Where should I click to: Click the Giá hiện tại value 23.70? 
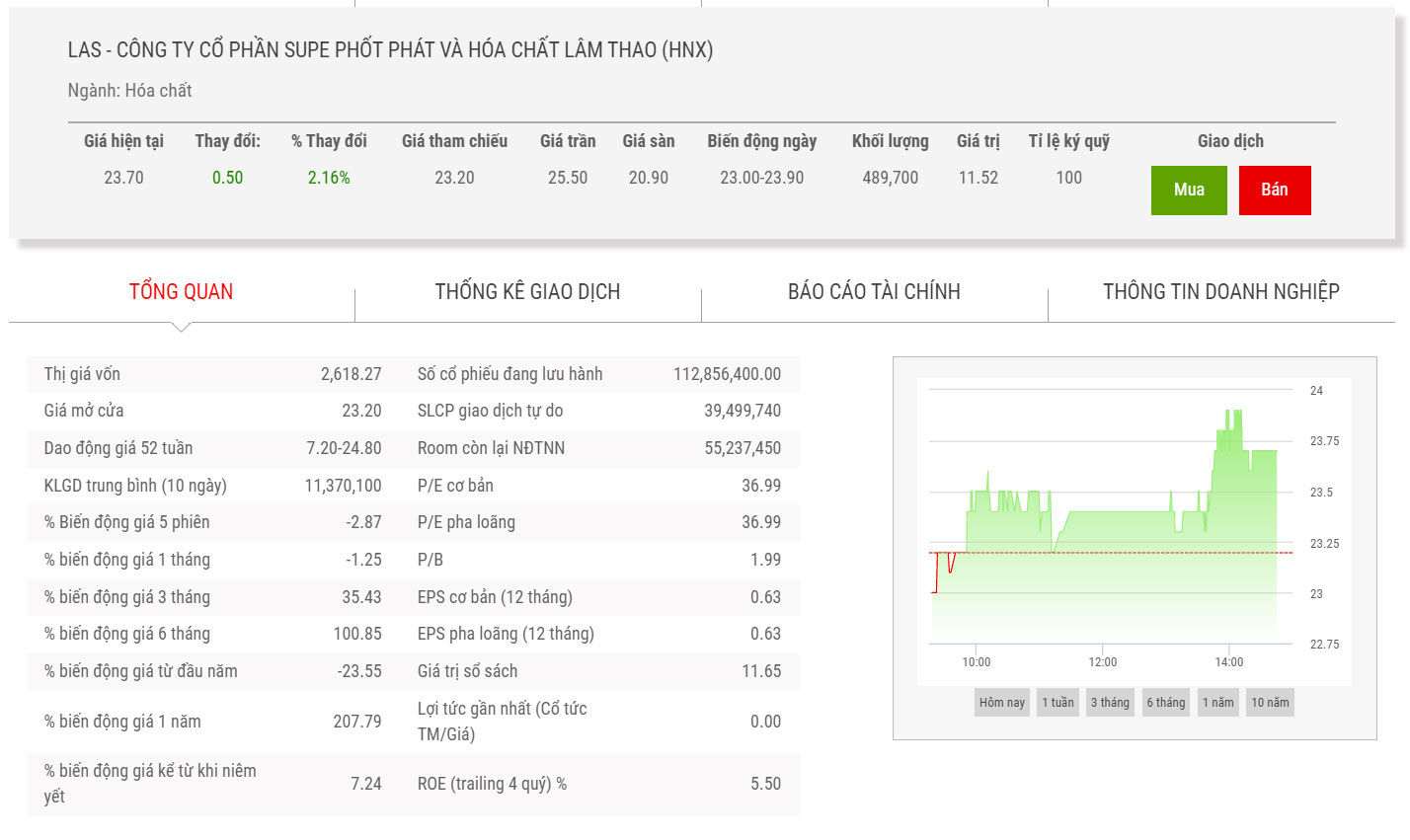click(x=123, y=178)
